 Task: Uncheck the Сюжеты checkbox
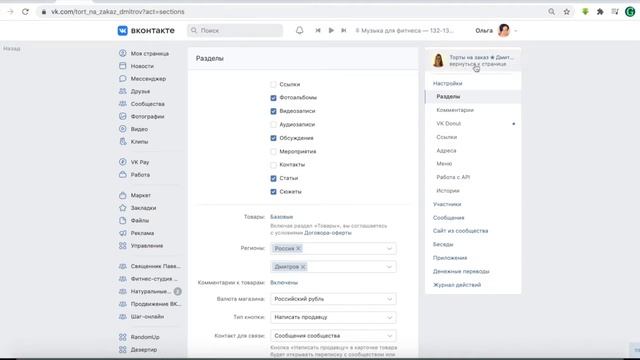tap(273, 192)
